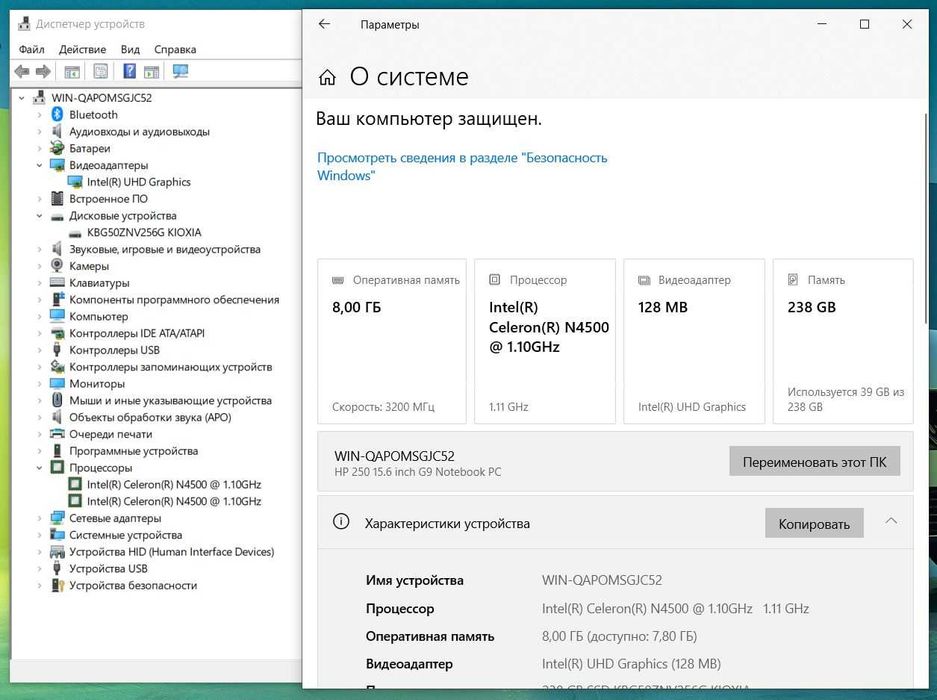The image size is (937, 700).
Task: Click HP 250 15.6 inch G9 Notebook PC text
Action: (418, 472)
